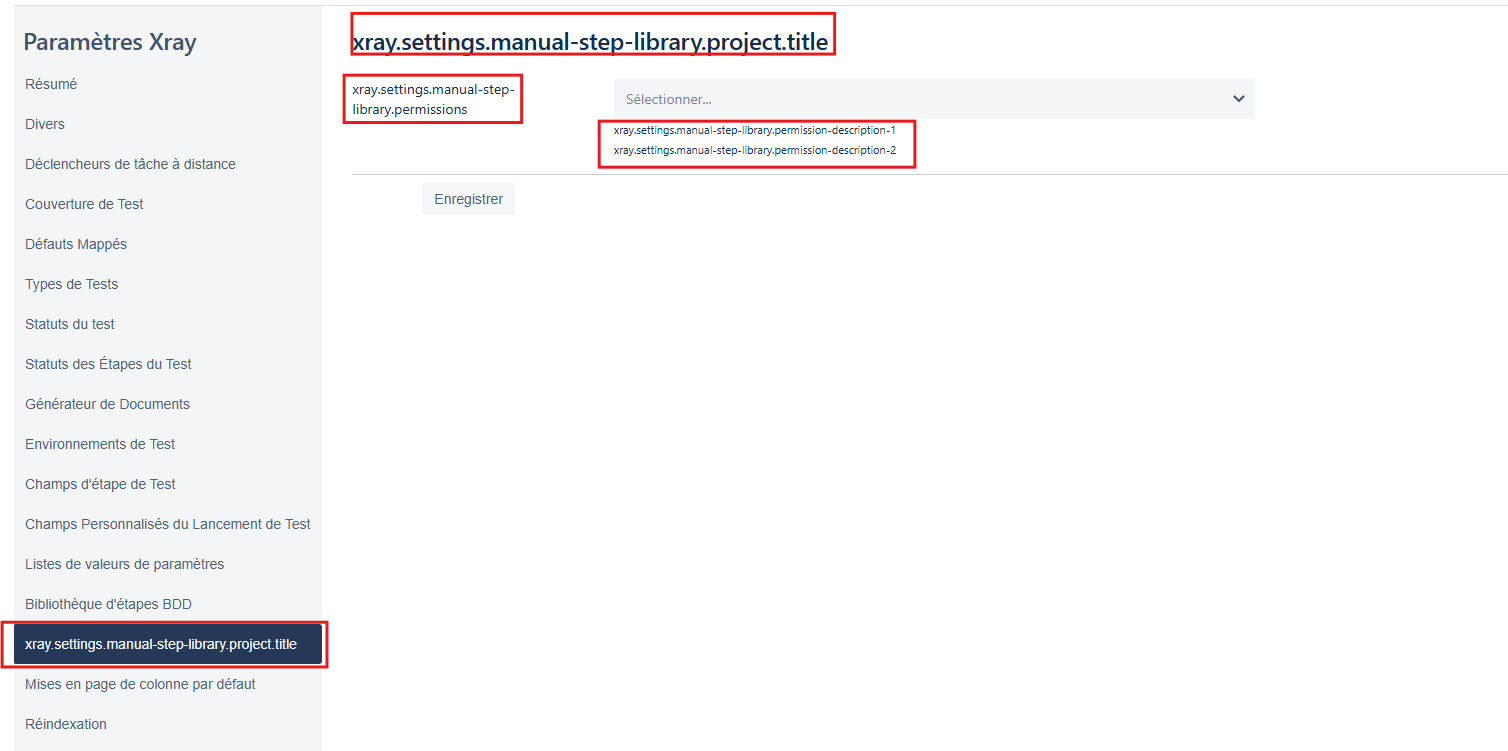Viewport: 1508px width, 751px height.
Task: Open Environnements de Test settings
Action: [x=100, y=444]
